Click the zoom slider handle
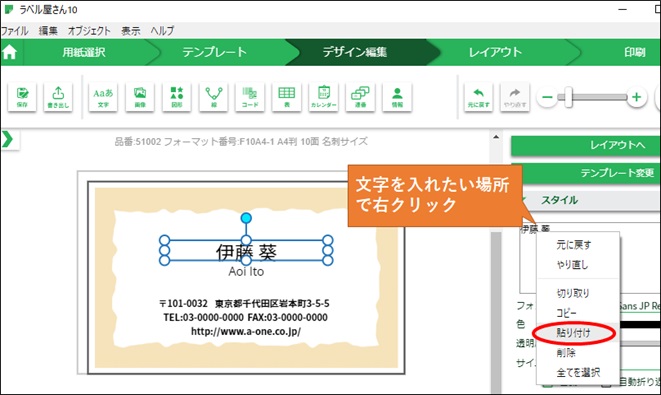Screen dimensions: 661x395 569,97
